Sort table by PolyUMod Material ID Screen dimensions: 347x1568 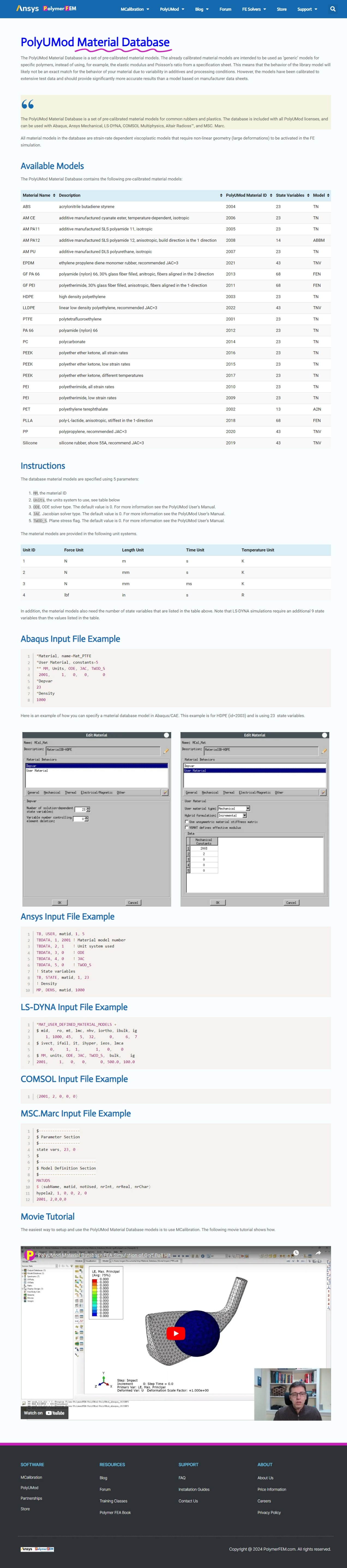[x=248, y=195]
